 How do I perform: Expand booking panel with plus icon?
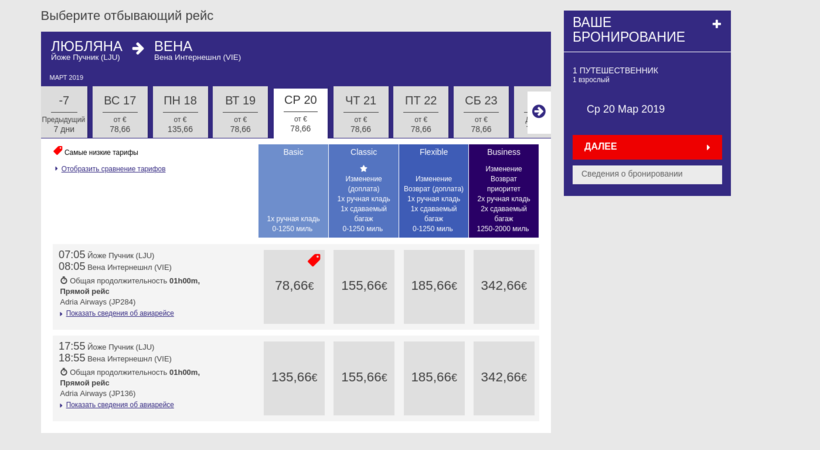(x=716, y=24)
